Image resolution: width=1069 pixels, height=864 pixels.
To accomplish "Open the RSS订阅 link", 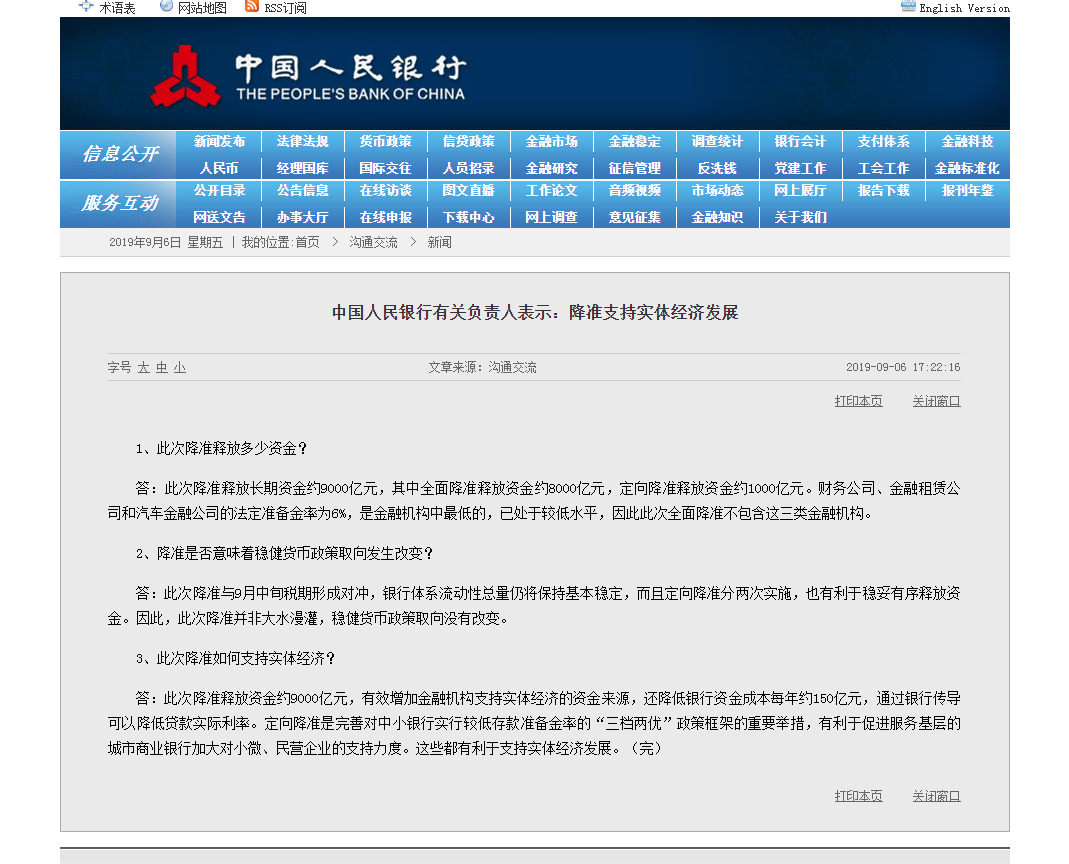I will tap(285, 8).
